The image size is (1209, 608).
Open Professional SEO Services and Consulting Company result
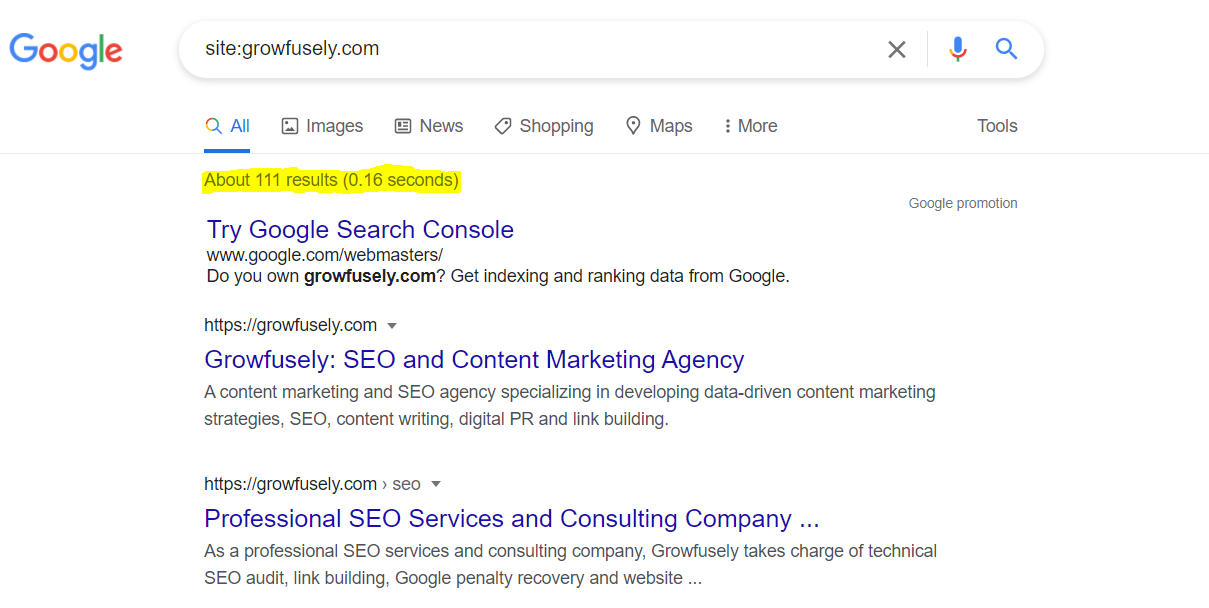511,519
